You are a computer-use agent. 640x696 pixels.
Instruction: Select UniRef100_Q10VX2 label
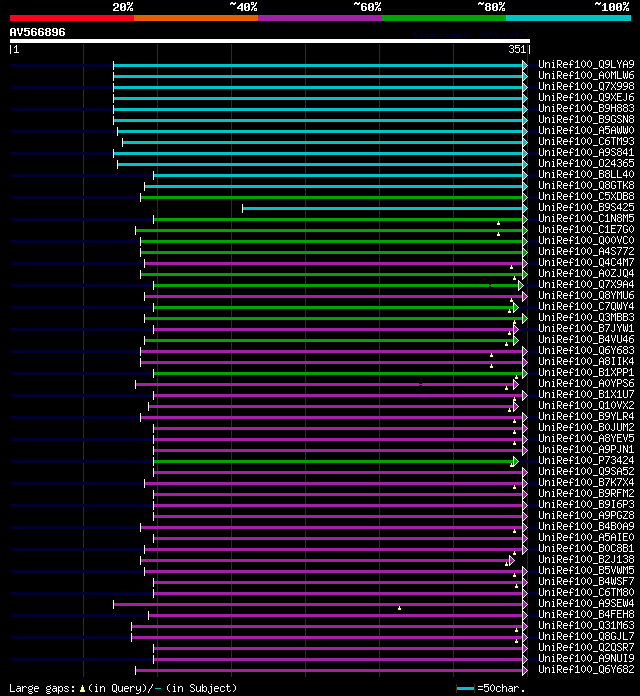pos(586,405)
